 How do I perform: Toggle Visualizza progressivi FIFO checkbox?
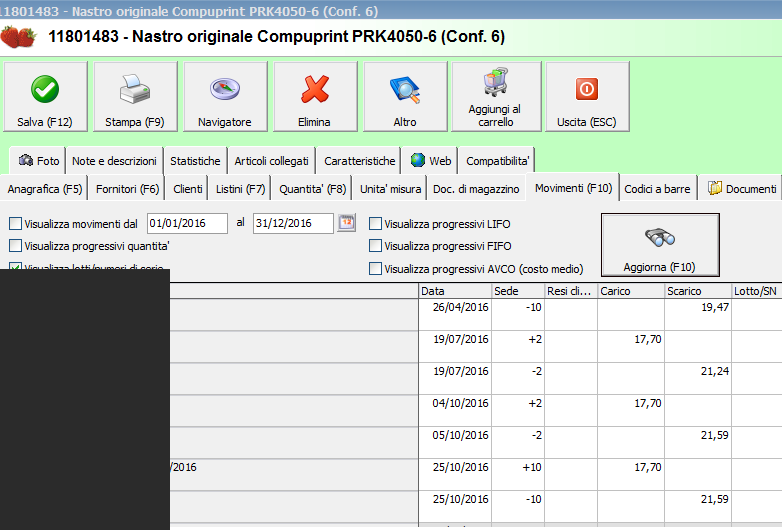tap(375, 245)
